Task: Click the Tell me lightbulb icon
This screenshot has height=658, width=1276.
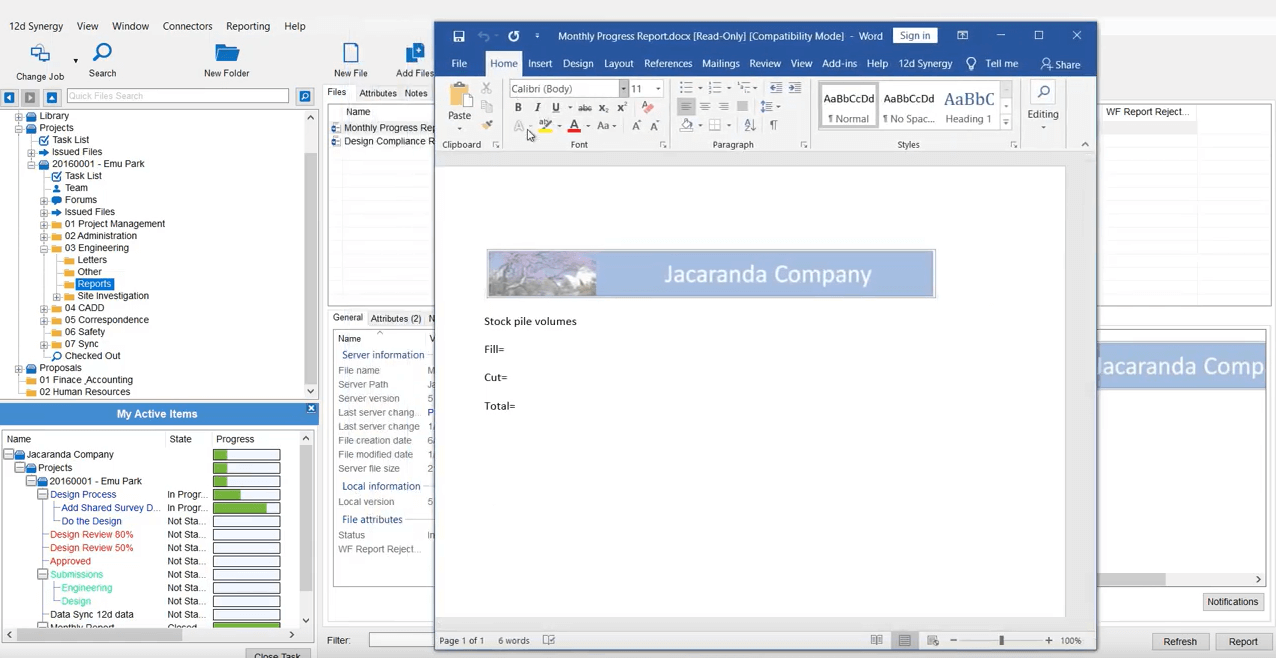Action: [970, 64]
